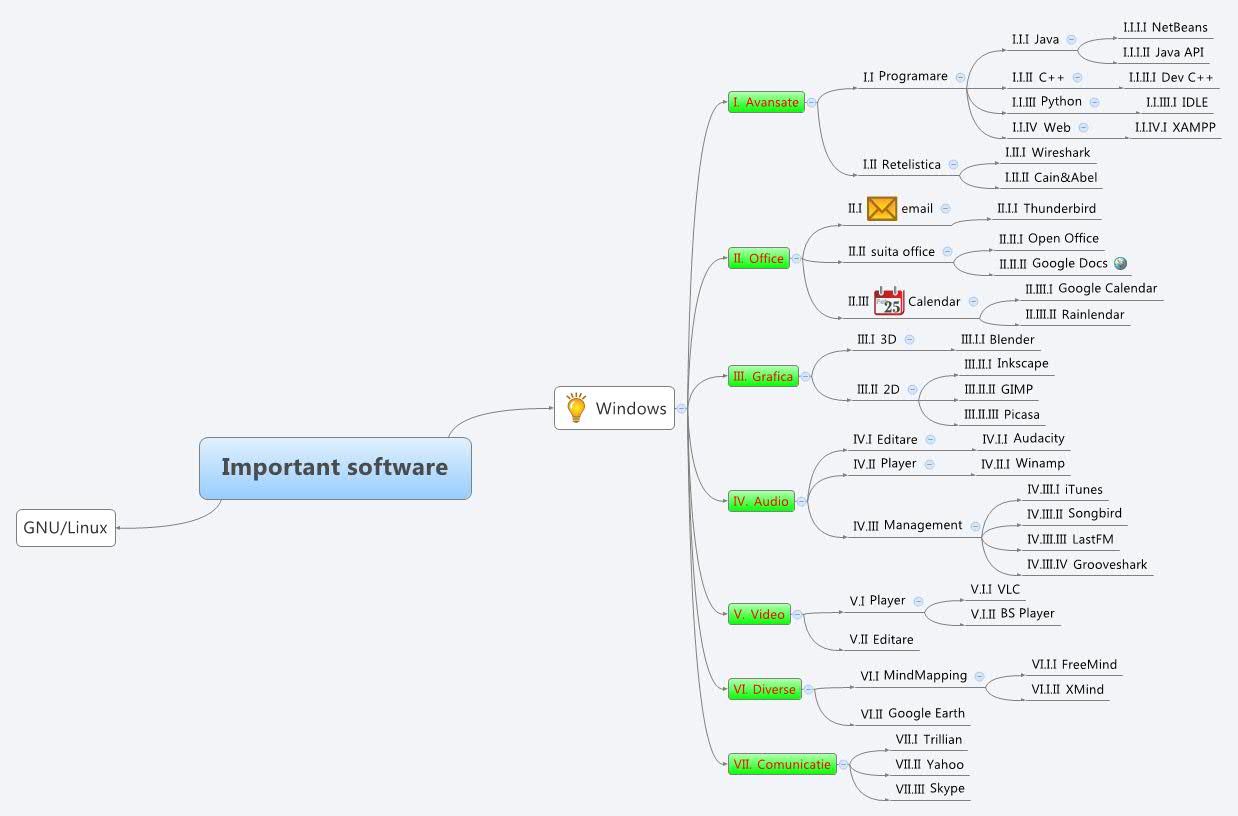Collapse the IV.II Player subtopic
The width and height of the screenshot is (1238, 816).
pyautogui.click(x=929, y=464)
